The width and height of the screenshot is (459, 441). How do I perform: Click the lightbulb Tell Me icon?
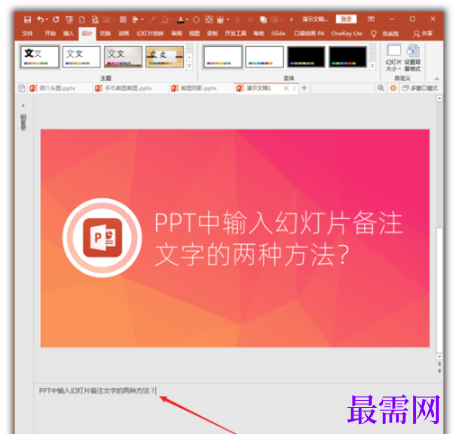point(374,34)
